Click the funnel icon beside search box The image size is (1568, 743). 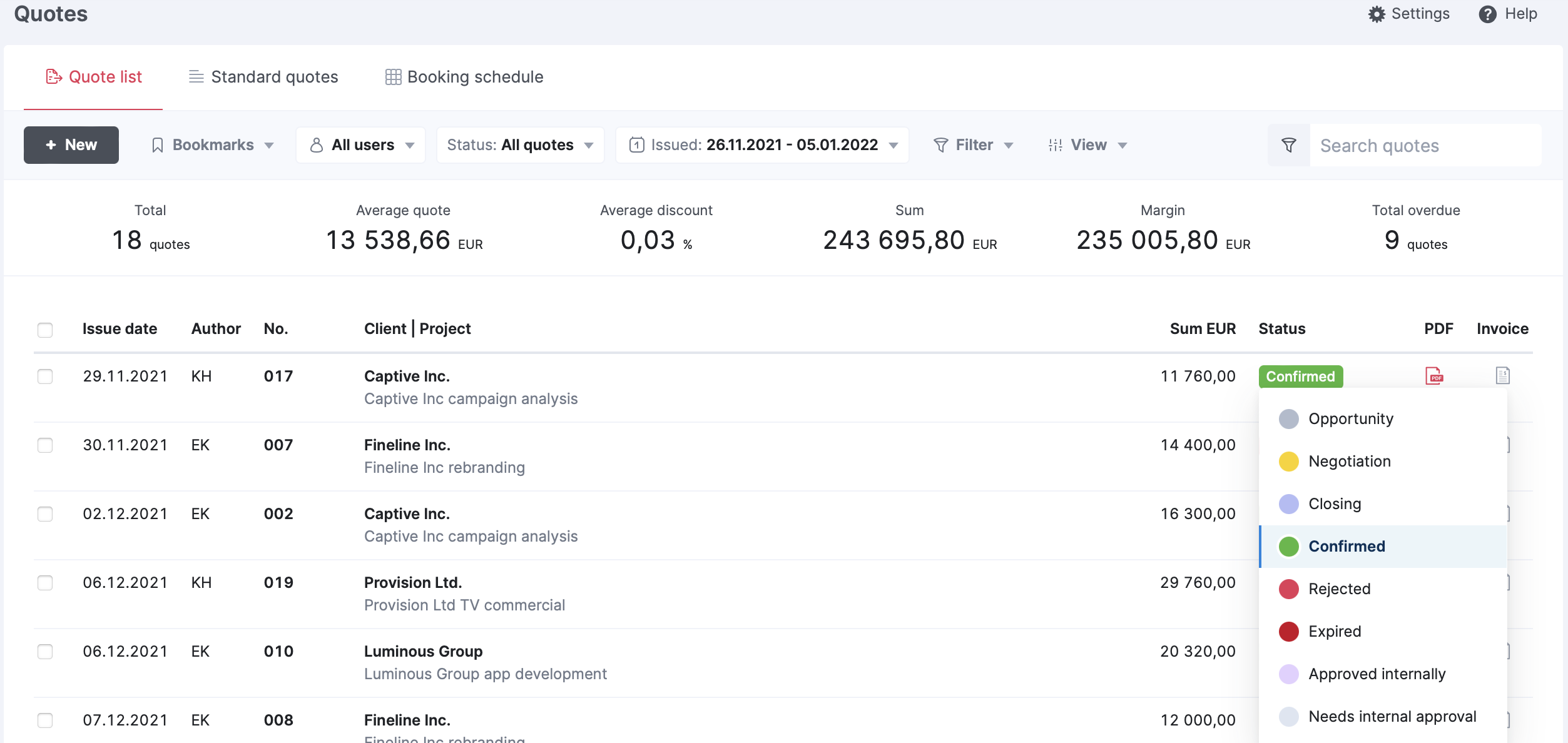pos(1288,145)
